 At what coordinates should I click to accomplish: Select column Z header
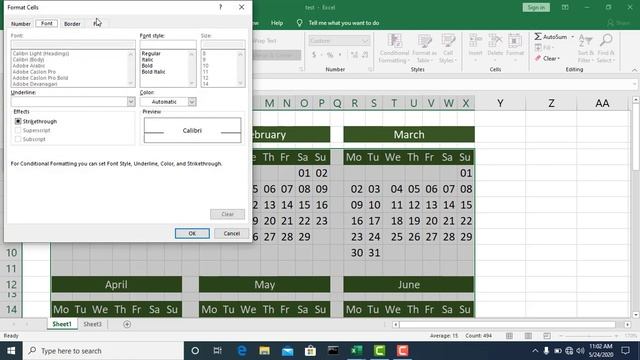(x=551, y=103)
